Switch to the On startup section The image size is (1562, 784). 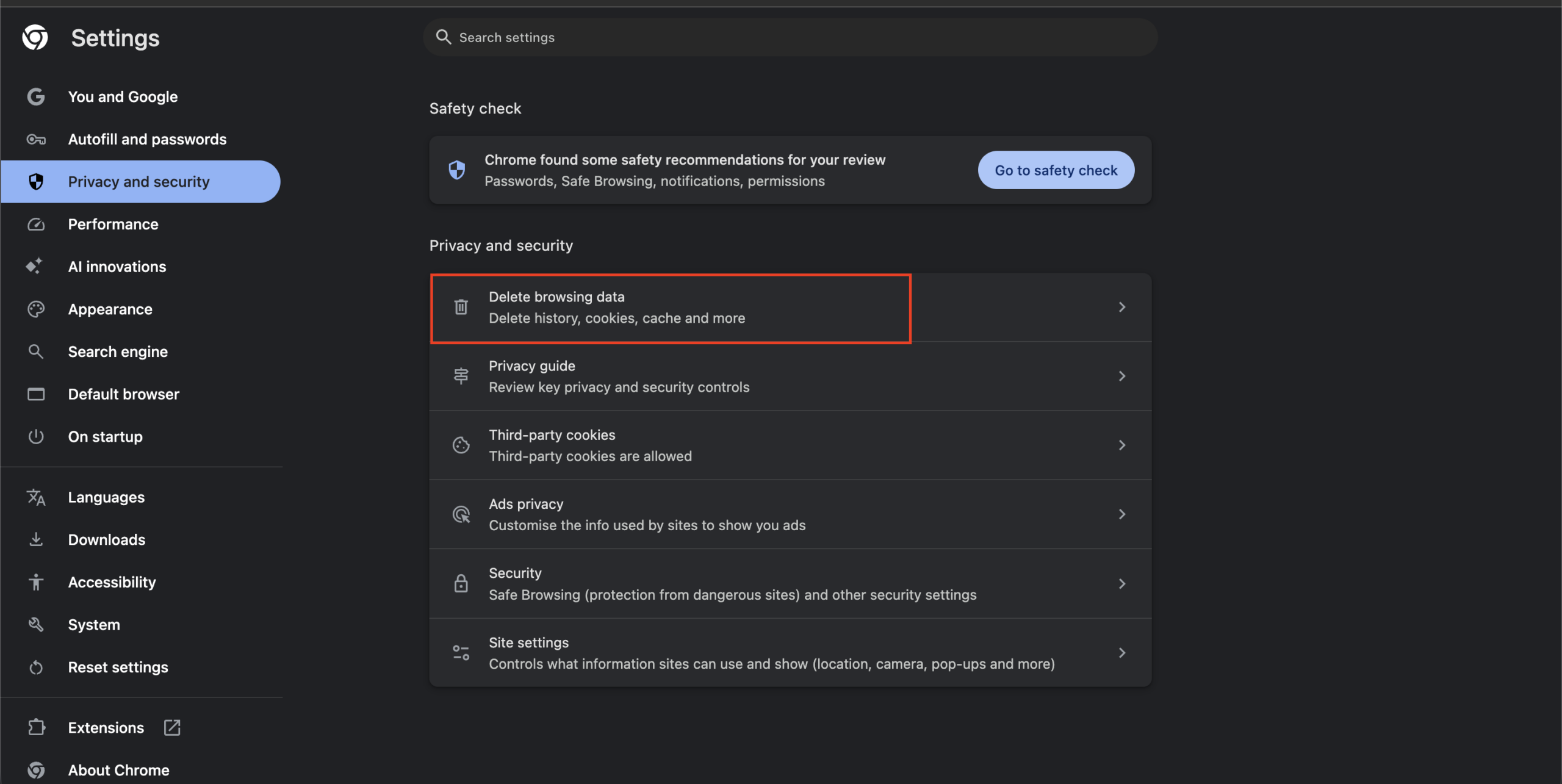coord(105,436)
